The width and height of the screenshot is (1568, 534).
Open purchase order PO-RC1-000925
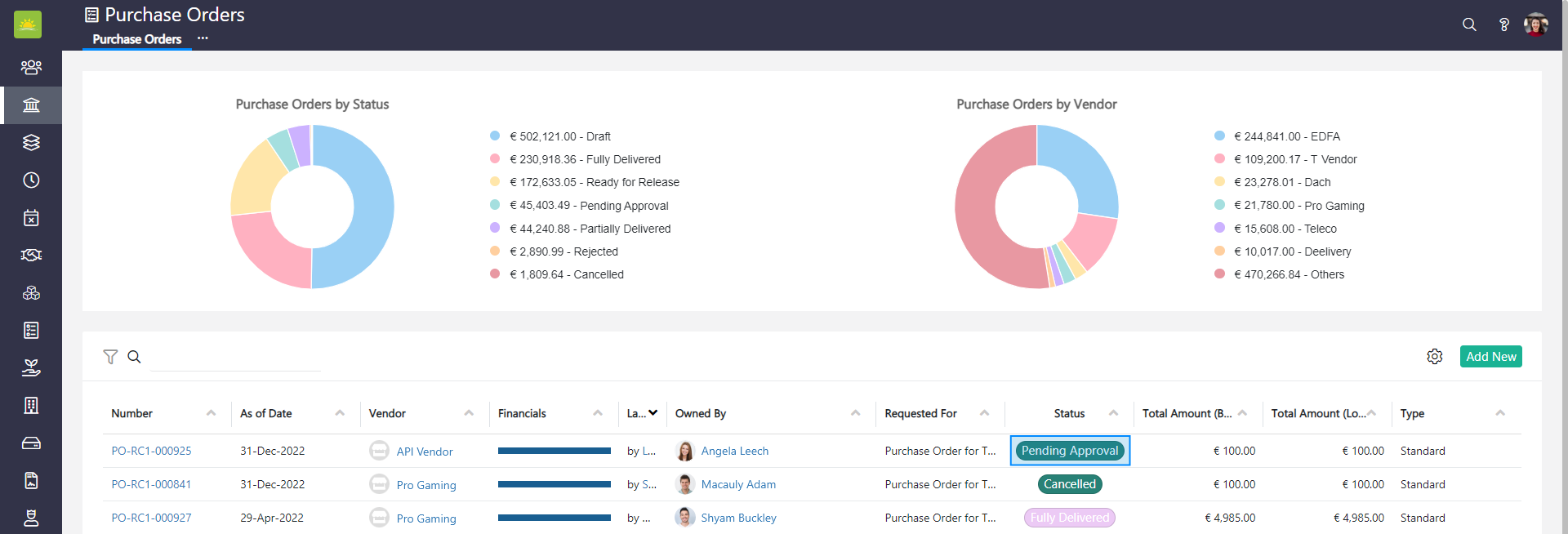(151, 451)
